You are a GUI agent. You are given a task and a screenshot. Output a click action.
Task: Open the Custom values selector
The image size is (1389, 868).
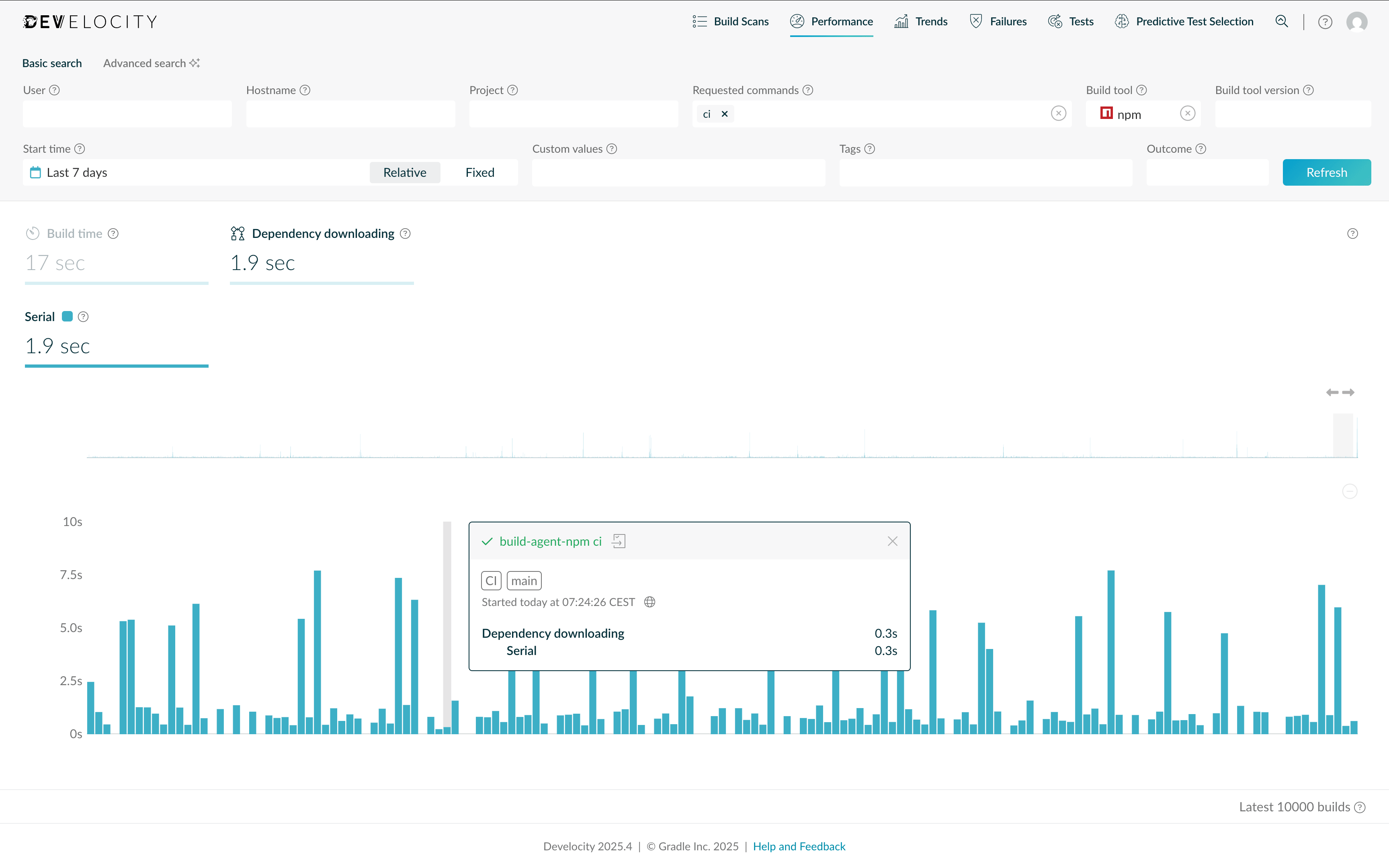pyautogui.click(x=678, y=172)
